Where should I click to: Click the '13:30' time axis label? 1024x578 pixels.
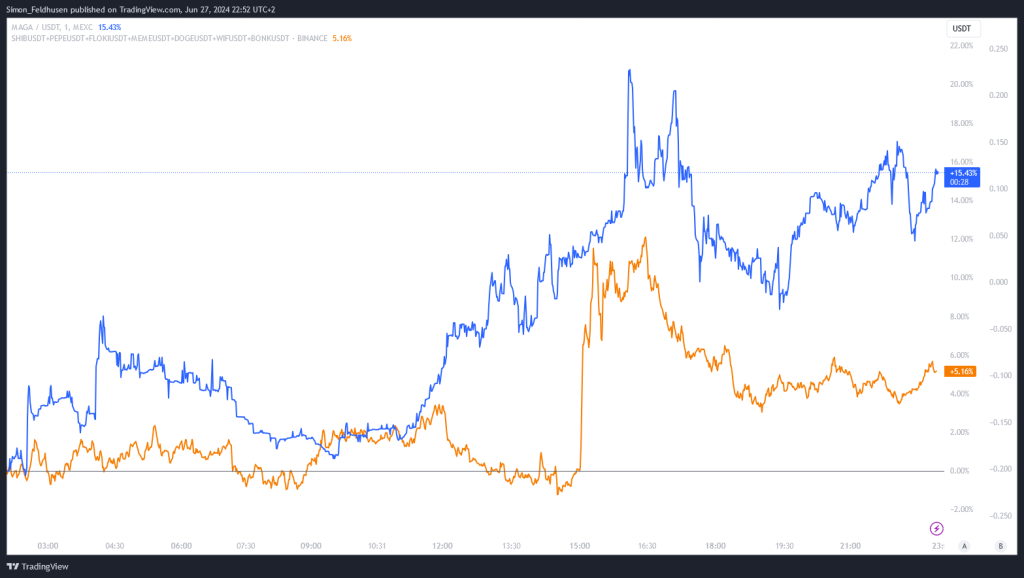(x=511, y=546)
